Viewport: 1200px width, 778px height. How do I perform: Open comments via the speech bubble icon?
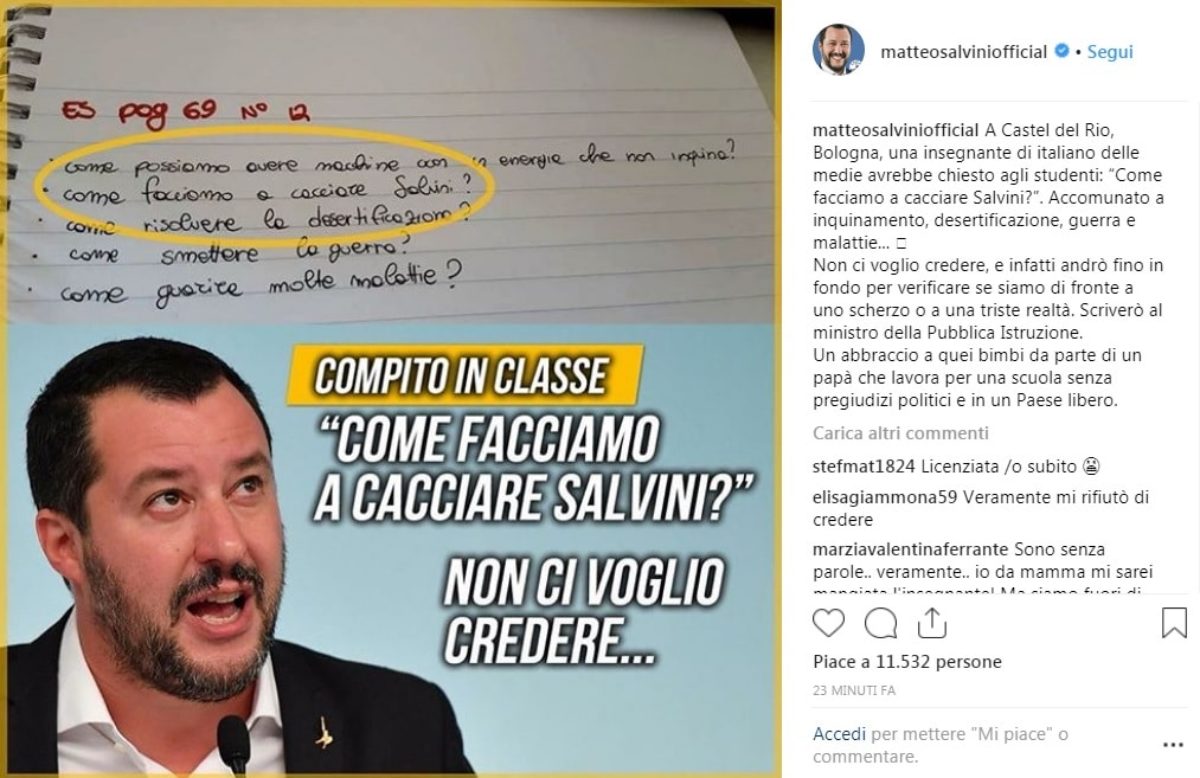(x=880, y=623)
